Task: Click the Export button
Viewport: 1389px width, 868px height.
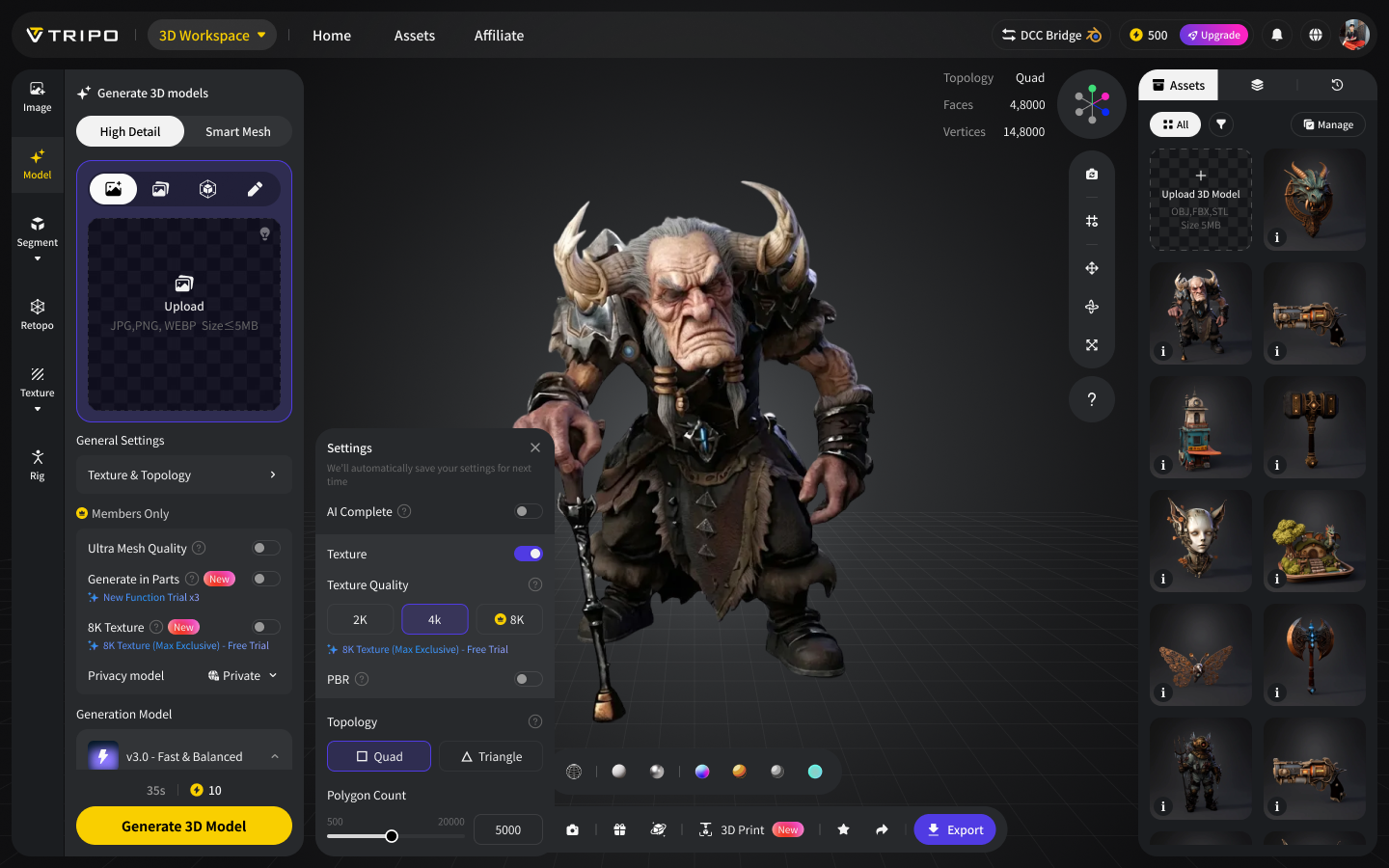Action: pos(955,829)
